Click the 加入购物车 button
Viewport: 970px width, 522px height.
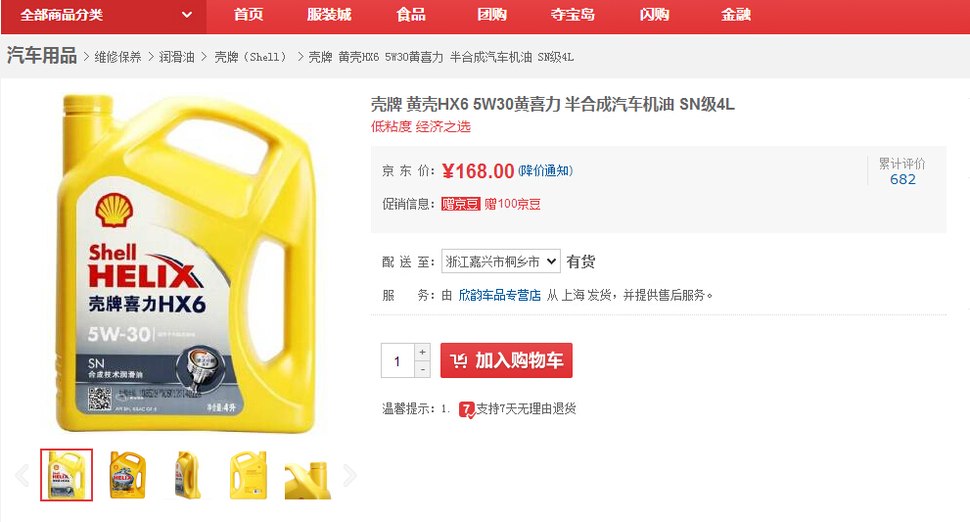pyautogui.click(x=506, y=360)
